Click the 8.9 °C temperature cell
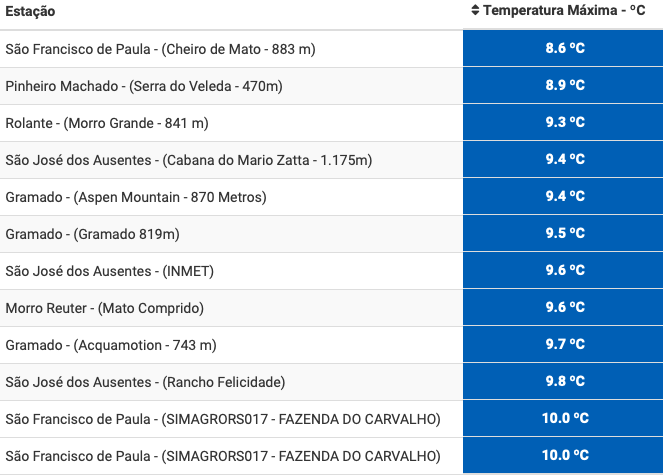Image resolution: width=663 pixels, height=475 pixels. click(x=563, y=85)
